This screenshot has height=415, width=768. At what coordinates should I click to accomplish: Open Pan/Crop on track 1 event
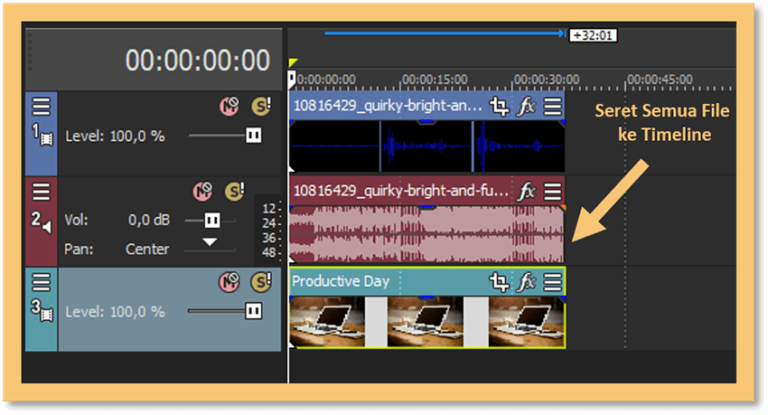coord(499,106)
